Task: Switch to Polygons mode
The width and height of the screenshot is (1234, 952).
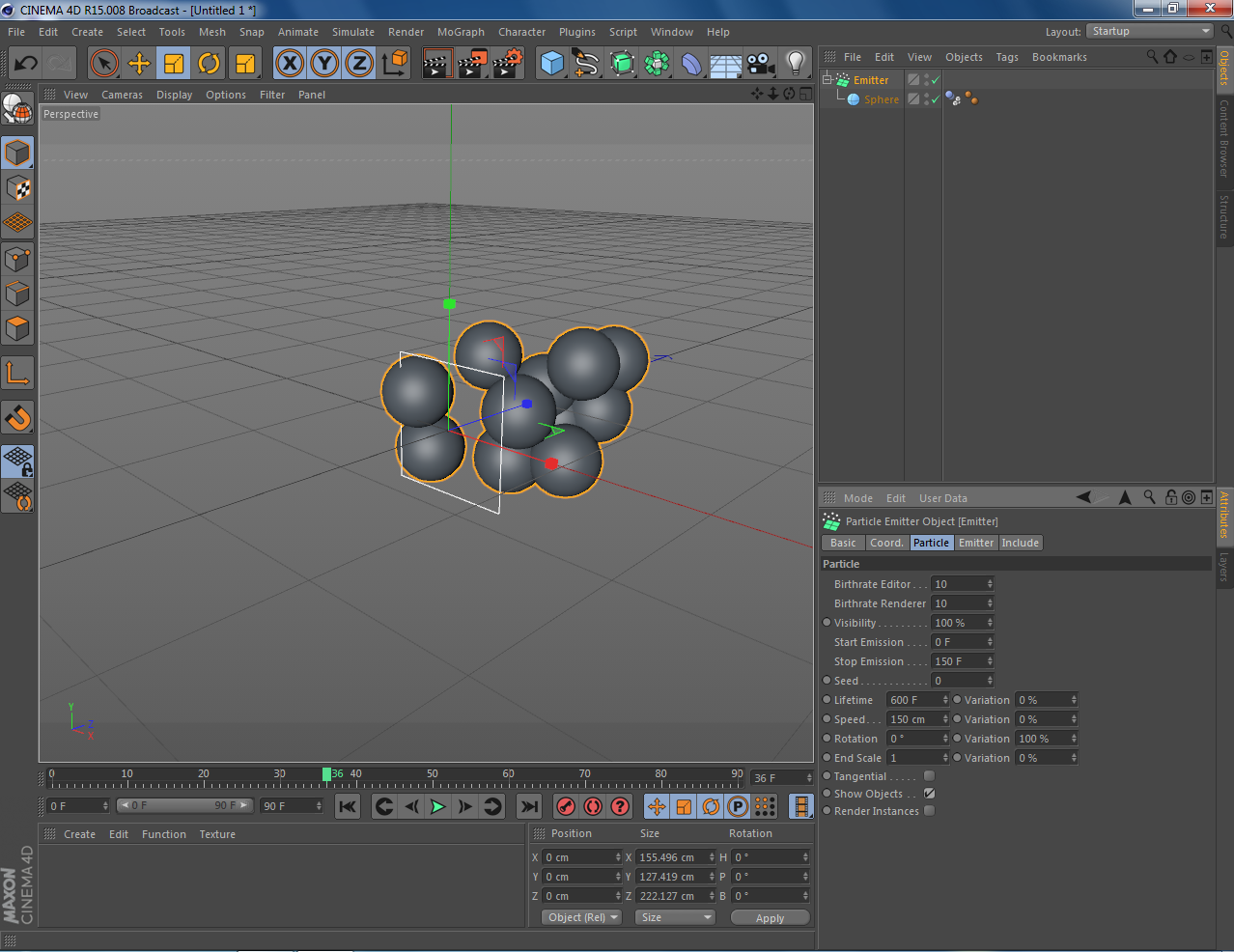Action: tap(17, 329)
